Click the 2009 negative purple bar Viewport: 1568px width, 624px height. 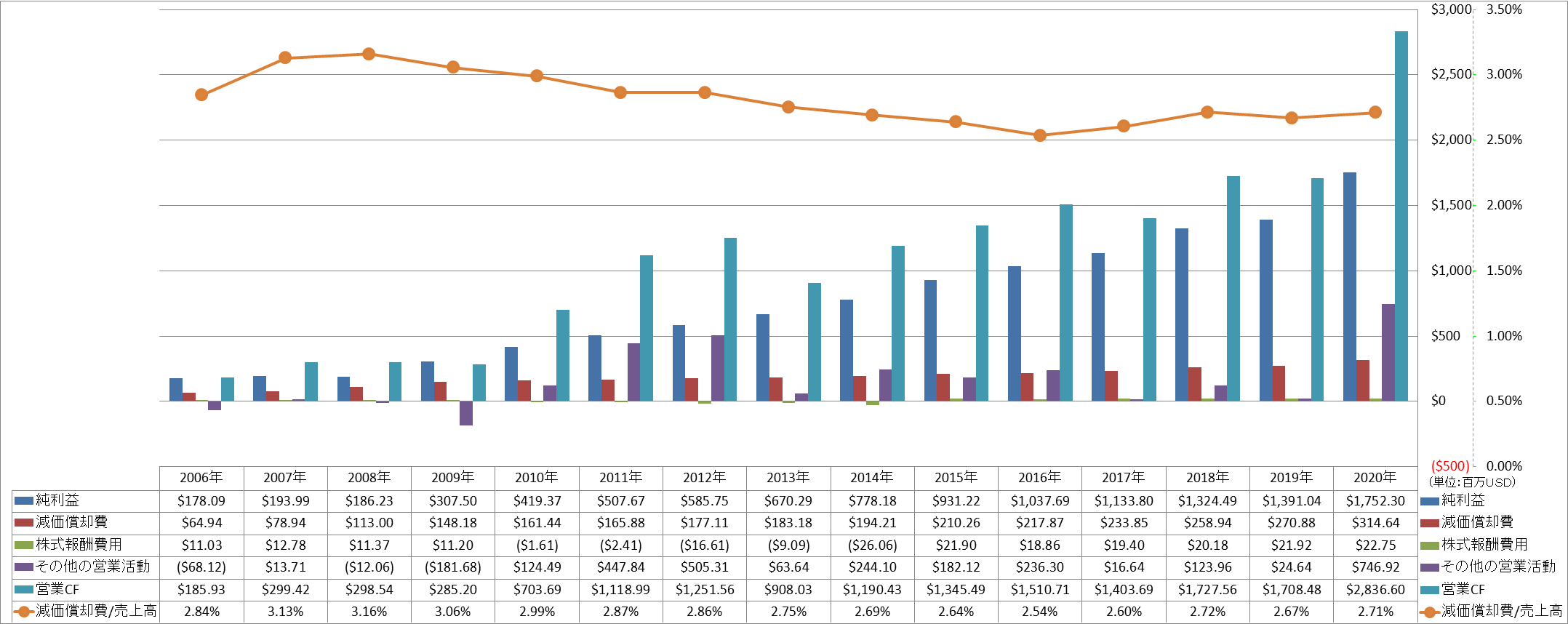[466, 413]
